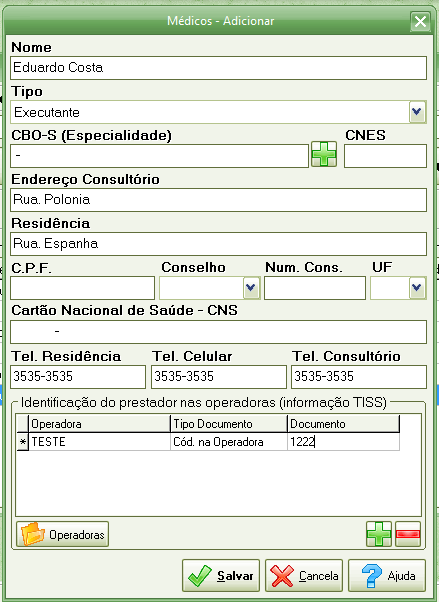Expand the Tipo dropdown arrow
This screenshot has width=439, height=602.
417,112
